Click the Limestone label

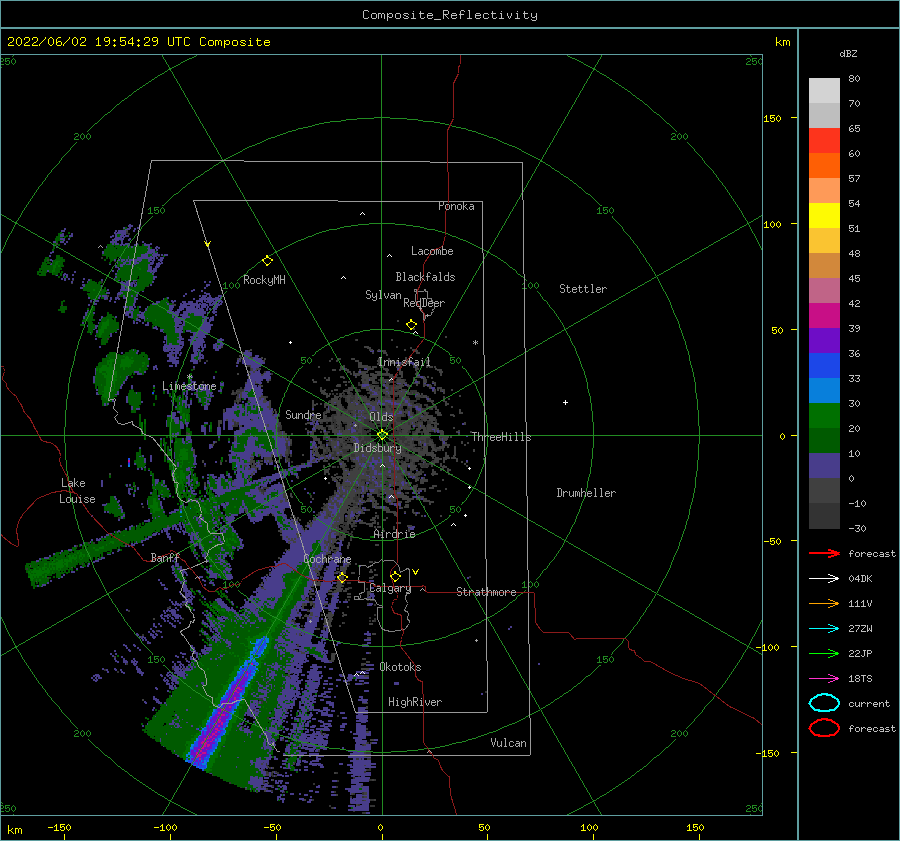pyautogui.click(x=189, y=386)
